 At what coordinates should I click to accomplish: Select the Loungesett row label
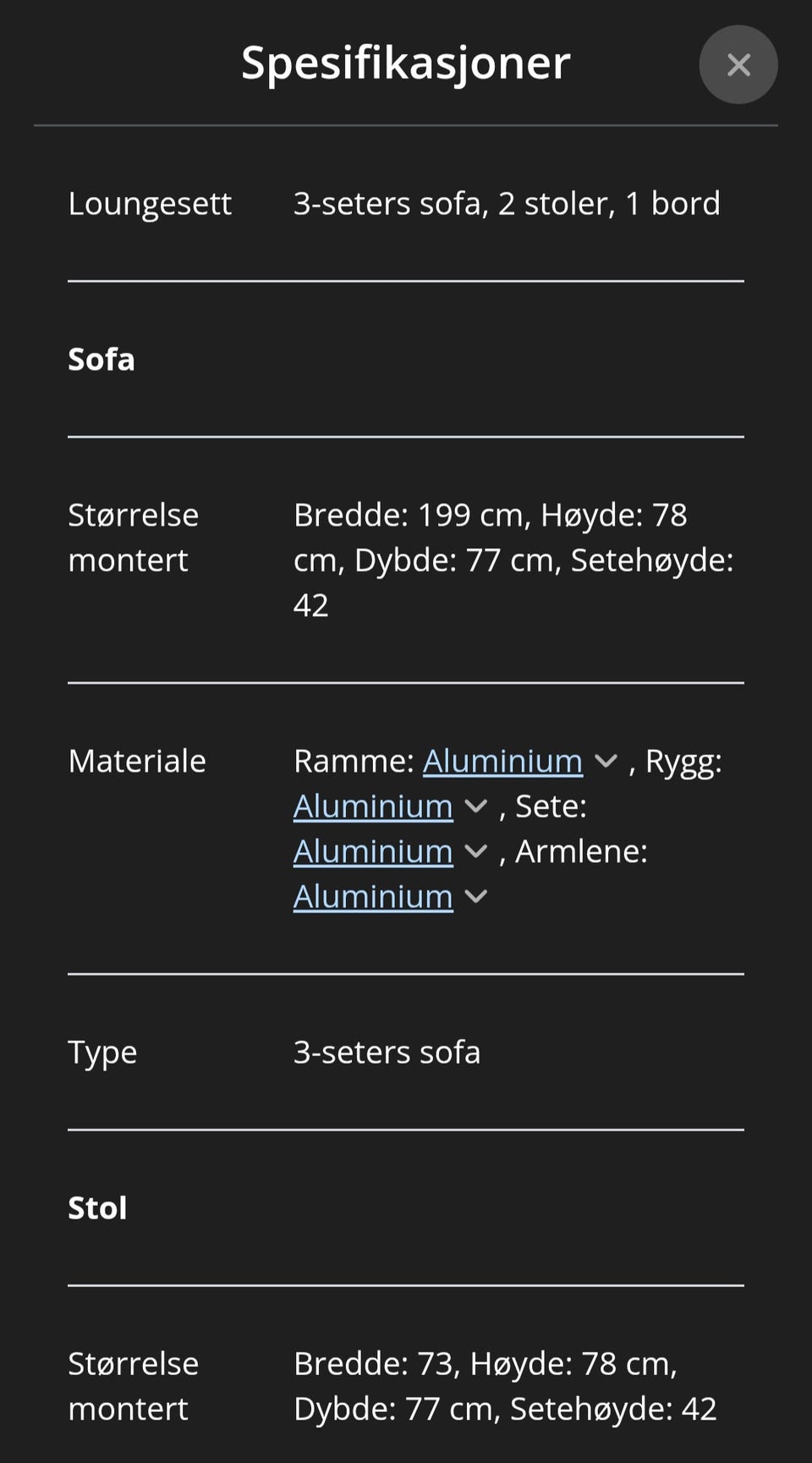[150, 204]
